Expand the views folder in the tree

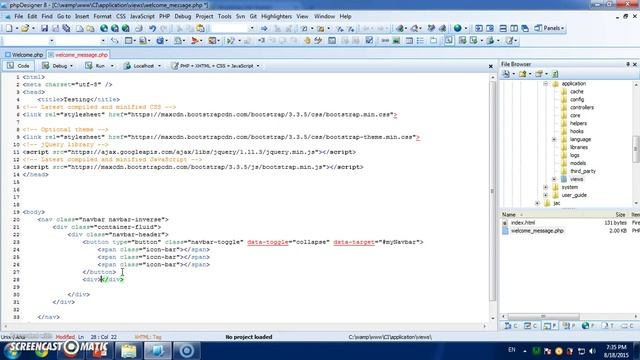[554, 179]
